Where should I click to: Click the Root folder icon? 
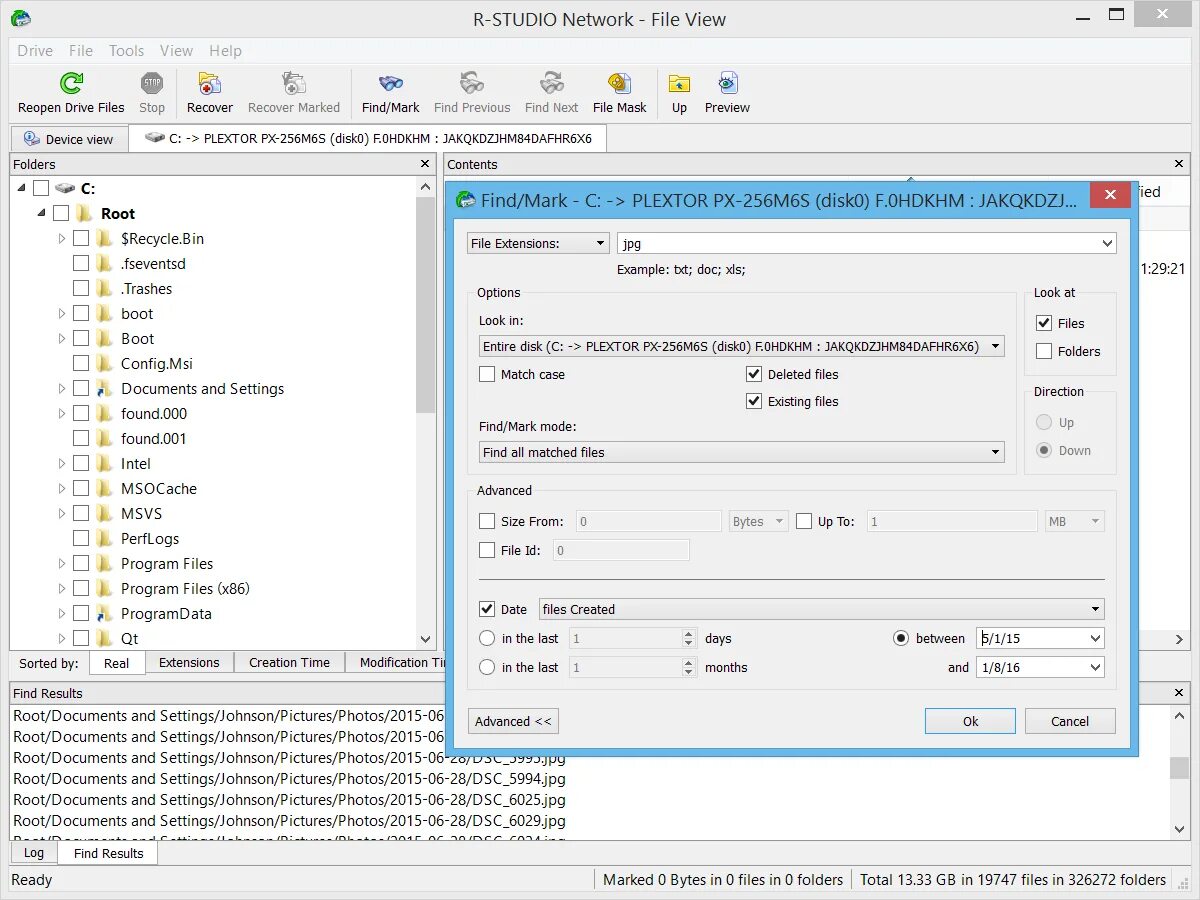85,213
